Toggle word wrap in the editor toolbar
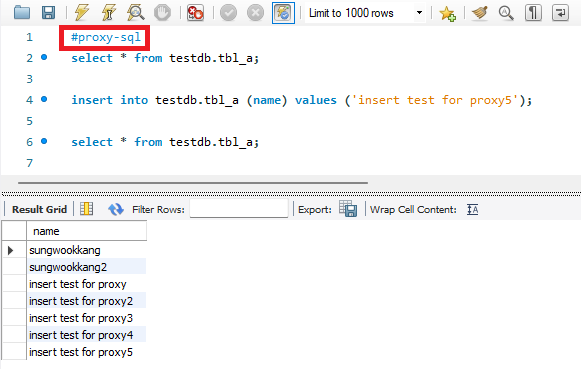 click(x=560, y=13)
